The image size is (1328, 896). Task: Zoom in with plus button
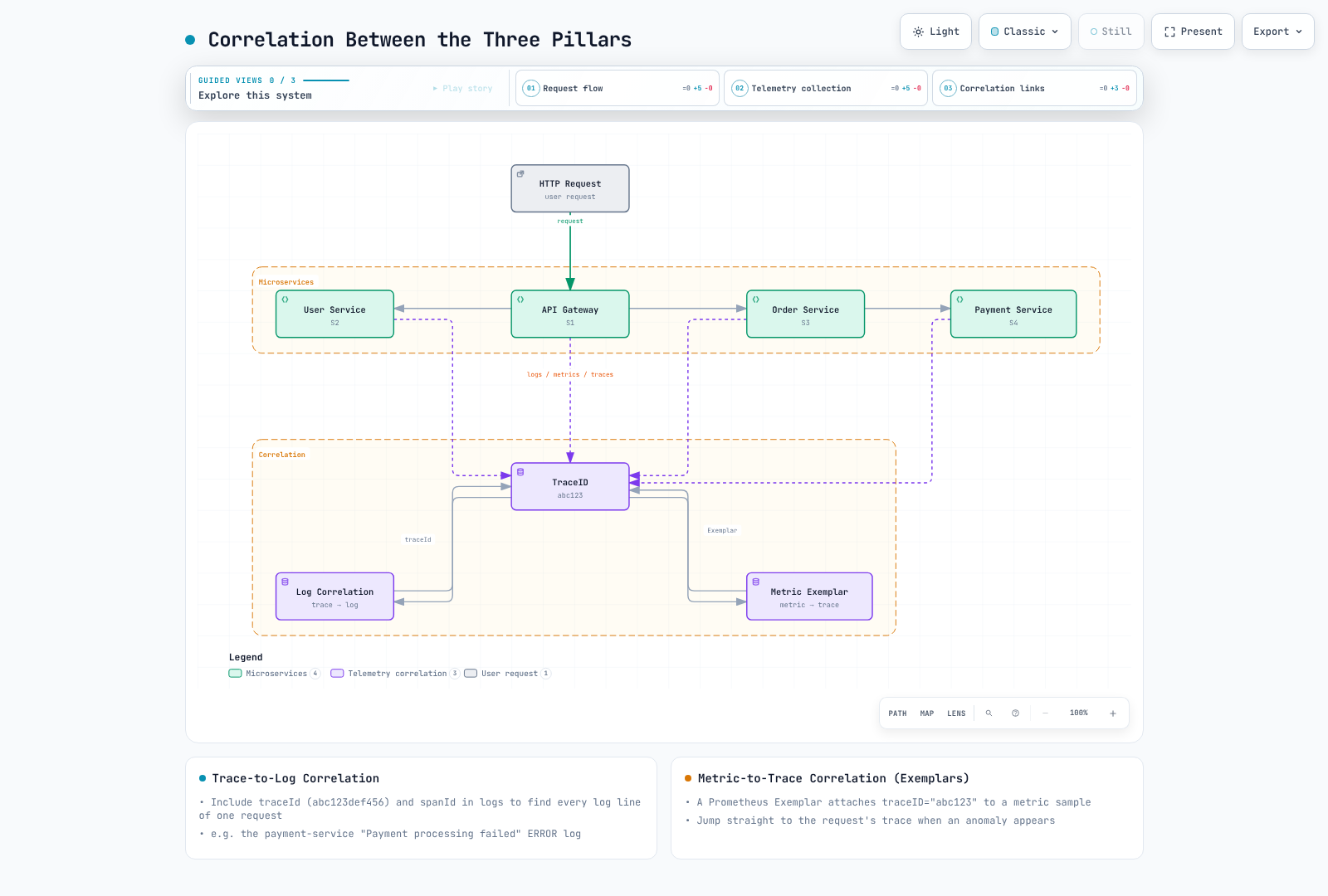click(1113, 713)
